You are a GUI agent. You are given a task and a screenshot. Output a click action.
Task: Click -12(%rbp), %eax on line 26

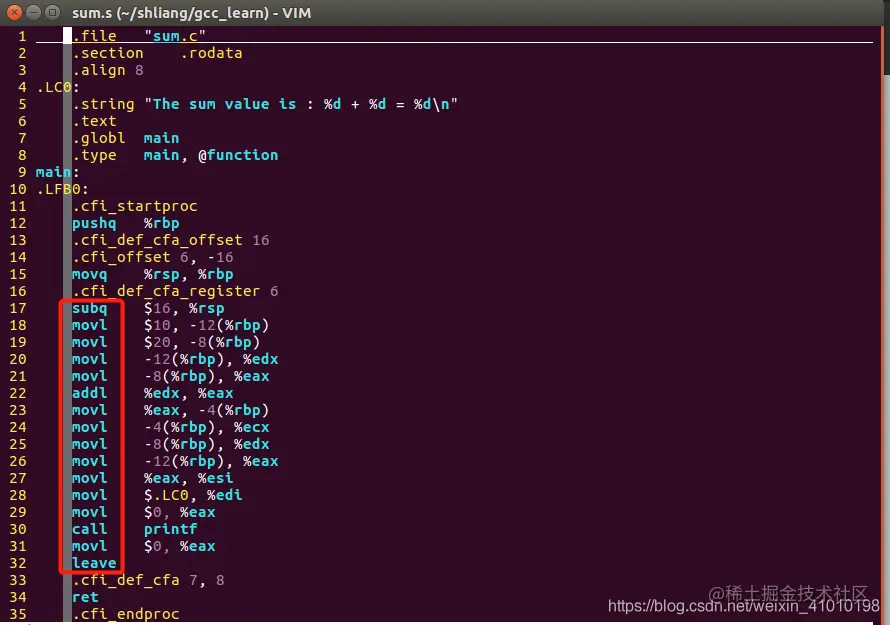coord(211,462)
